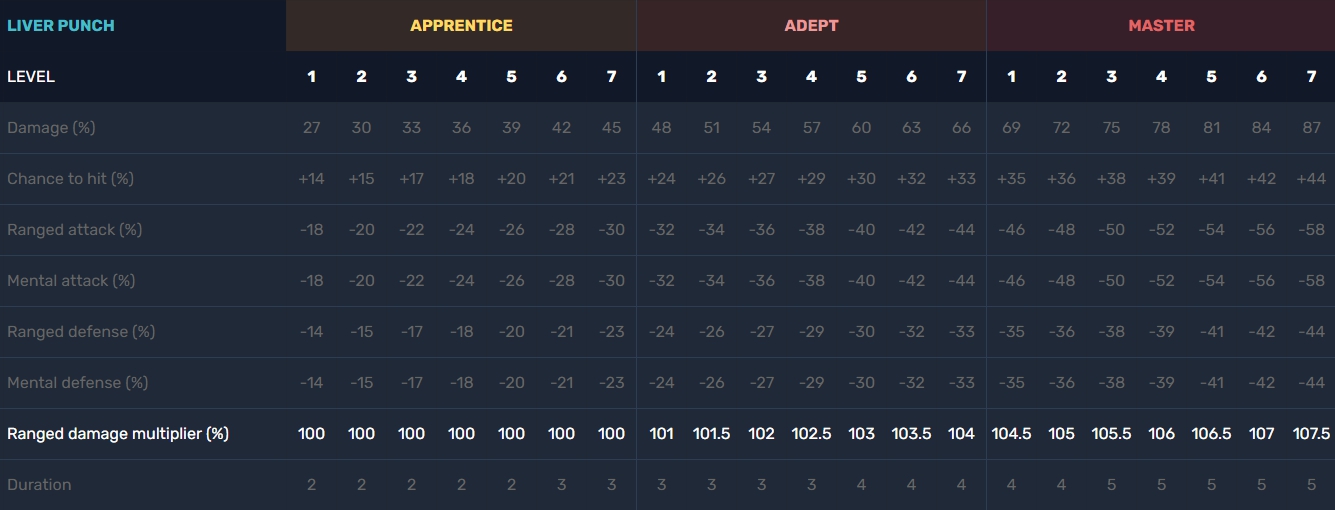The image size is (1335, 510).
Task: Click the Mental attack (%) row label
Action: tap(71, 281)
